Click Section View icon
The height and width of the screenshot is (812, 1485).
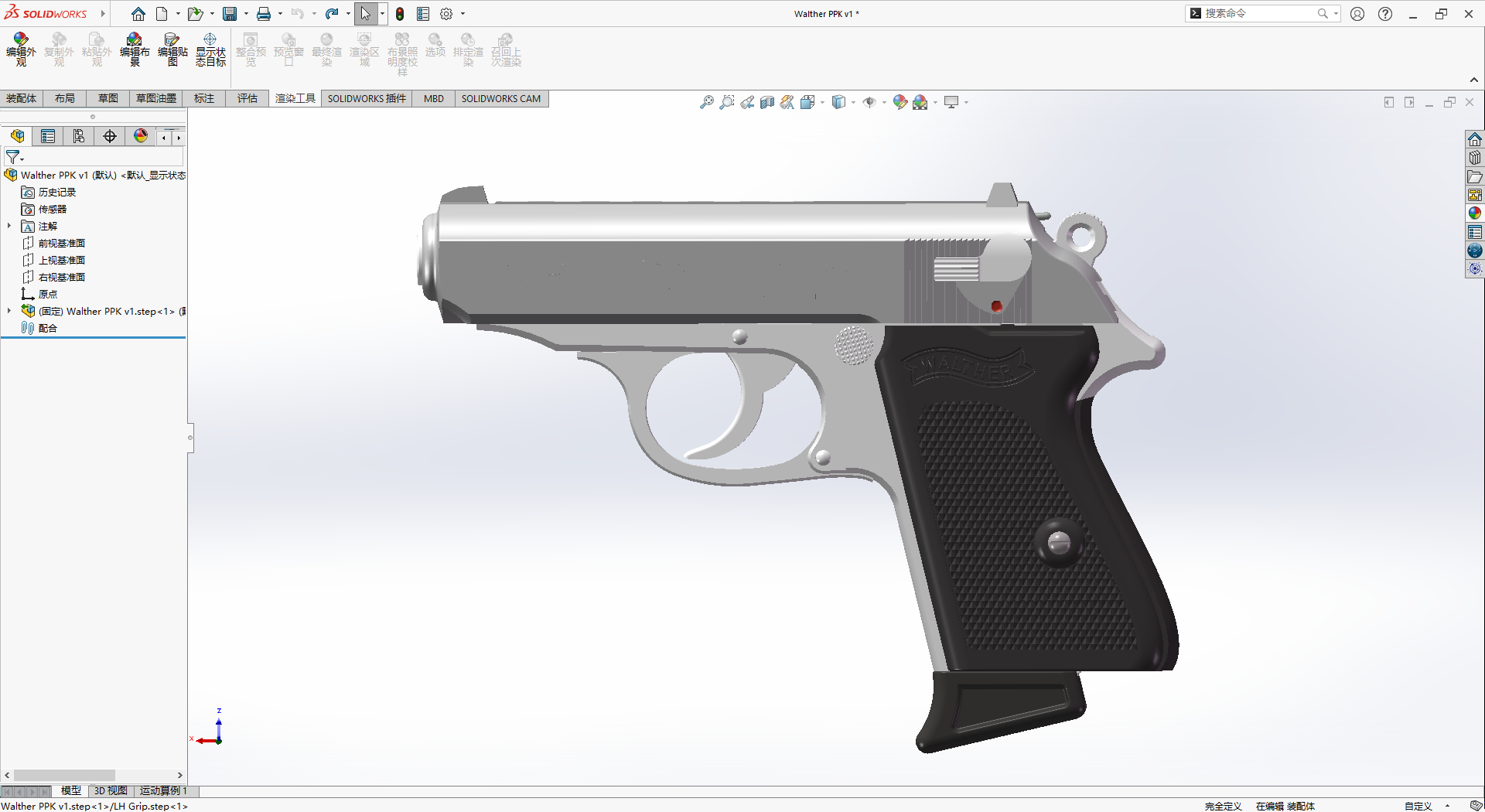pos(766,102)
